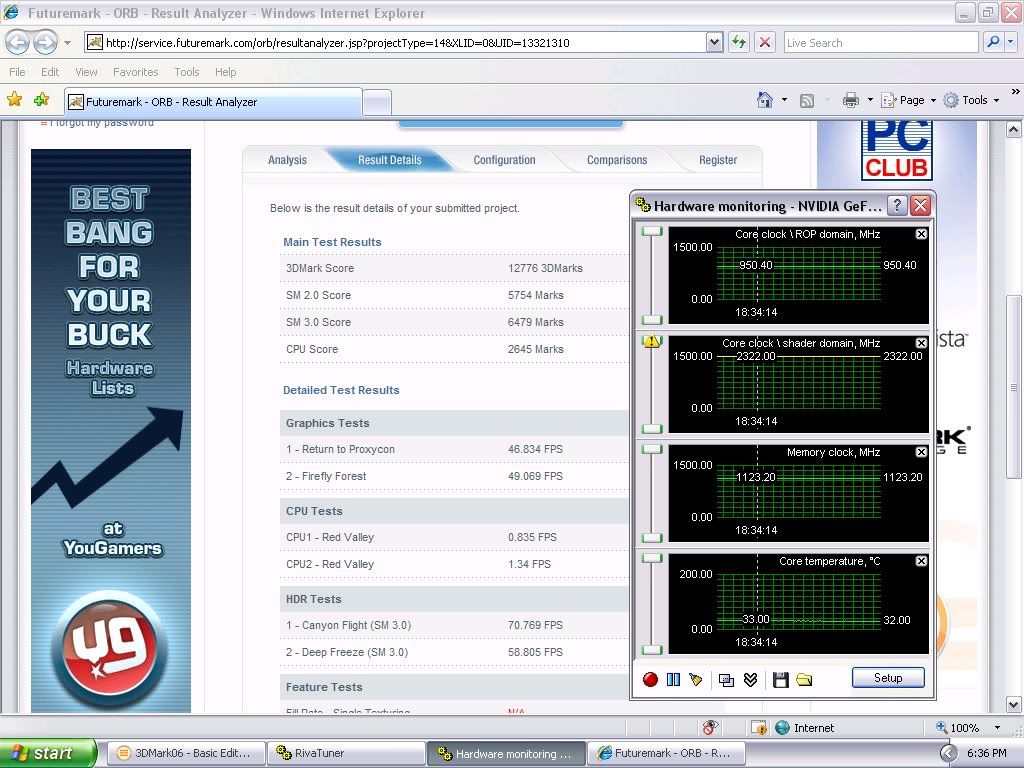
Task: Click the Add to Favorites star-plus icon
Action: tap(42, 100)
